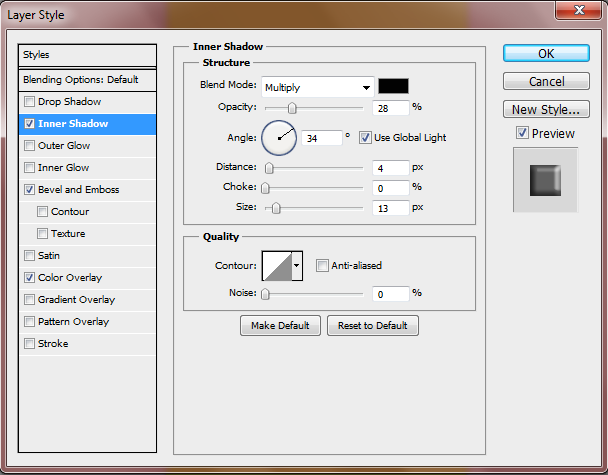
Task: Click the angle dial control
Action: click(279, 138)
